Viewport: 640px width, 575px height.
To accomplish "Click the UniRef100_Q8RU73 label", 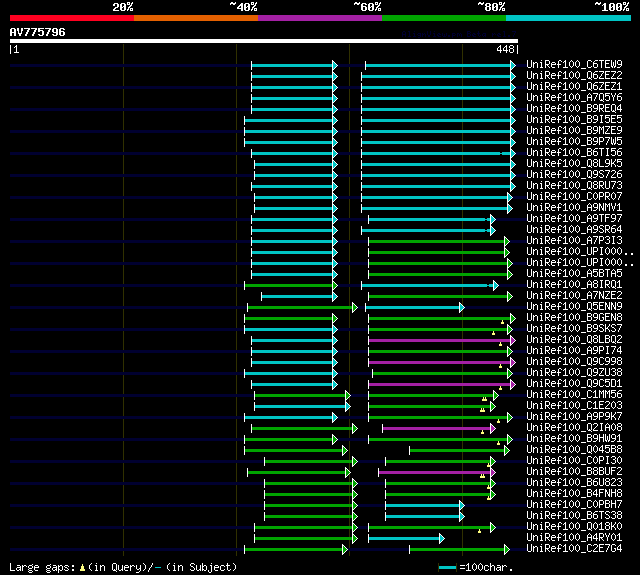I will click(x=574, y=186).
